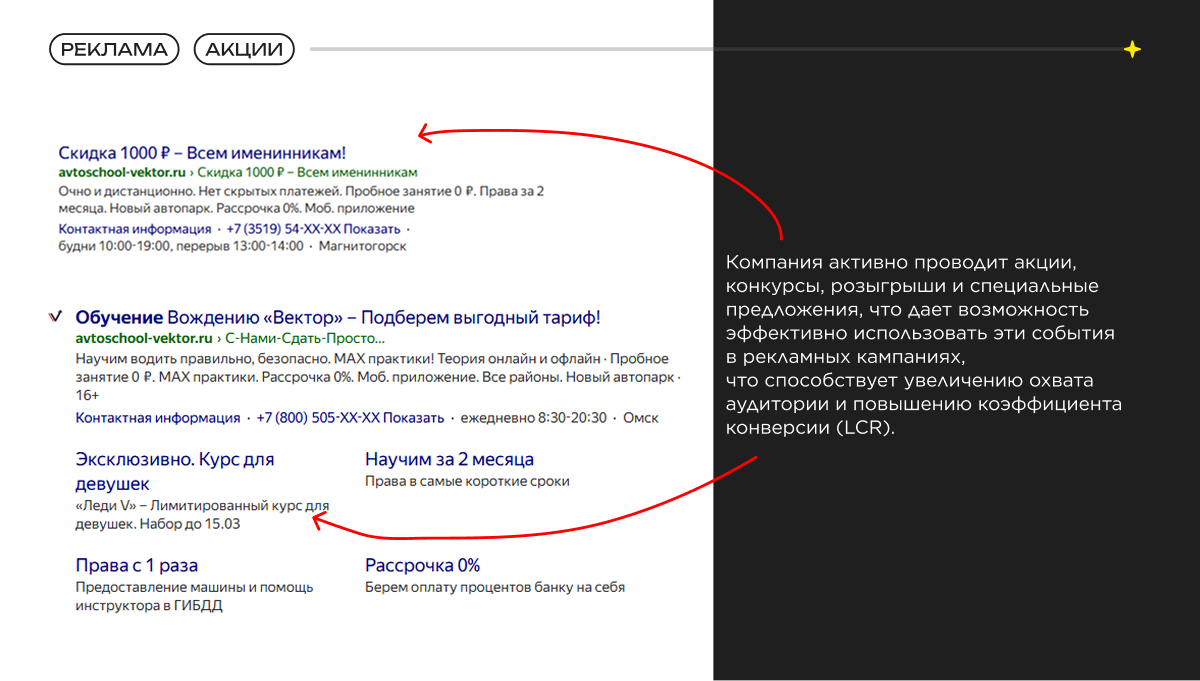Image resolution: width=1200 pixels, height=681 pixels.
Task: Click the avtoschool-vektor.ru domain in the first ad
Action: point(122,173)
